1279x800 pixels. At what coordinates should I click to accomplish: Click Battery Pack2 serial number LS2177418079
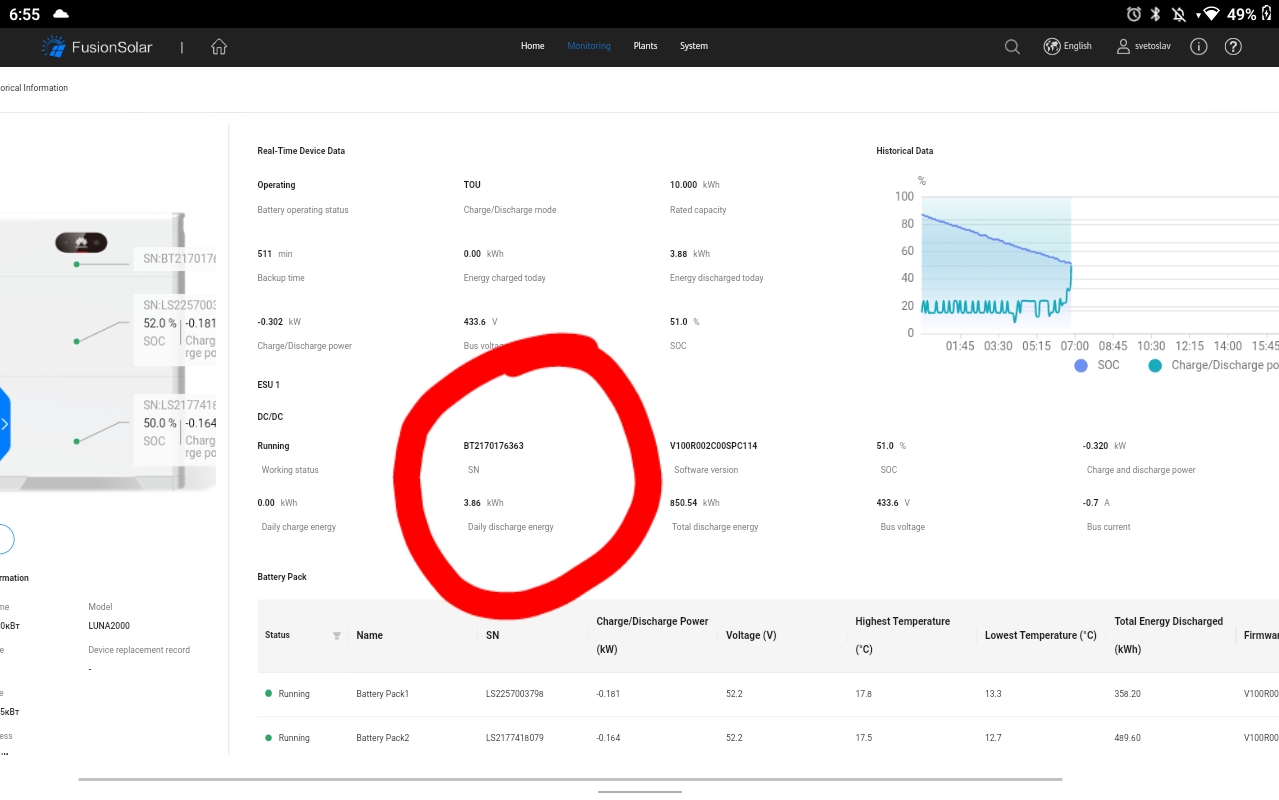pos(514,738)
